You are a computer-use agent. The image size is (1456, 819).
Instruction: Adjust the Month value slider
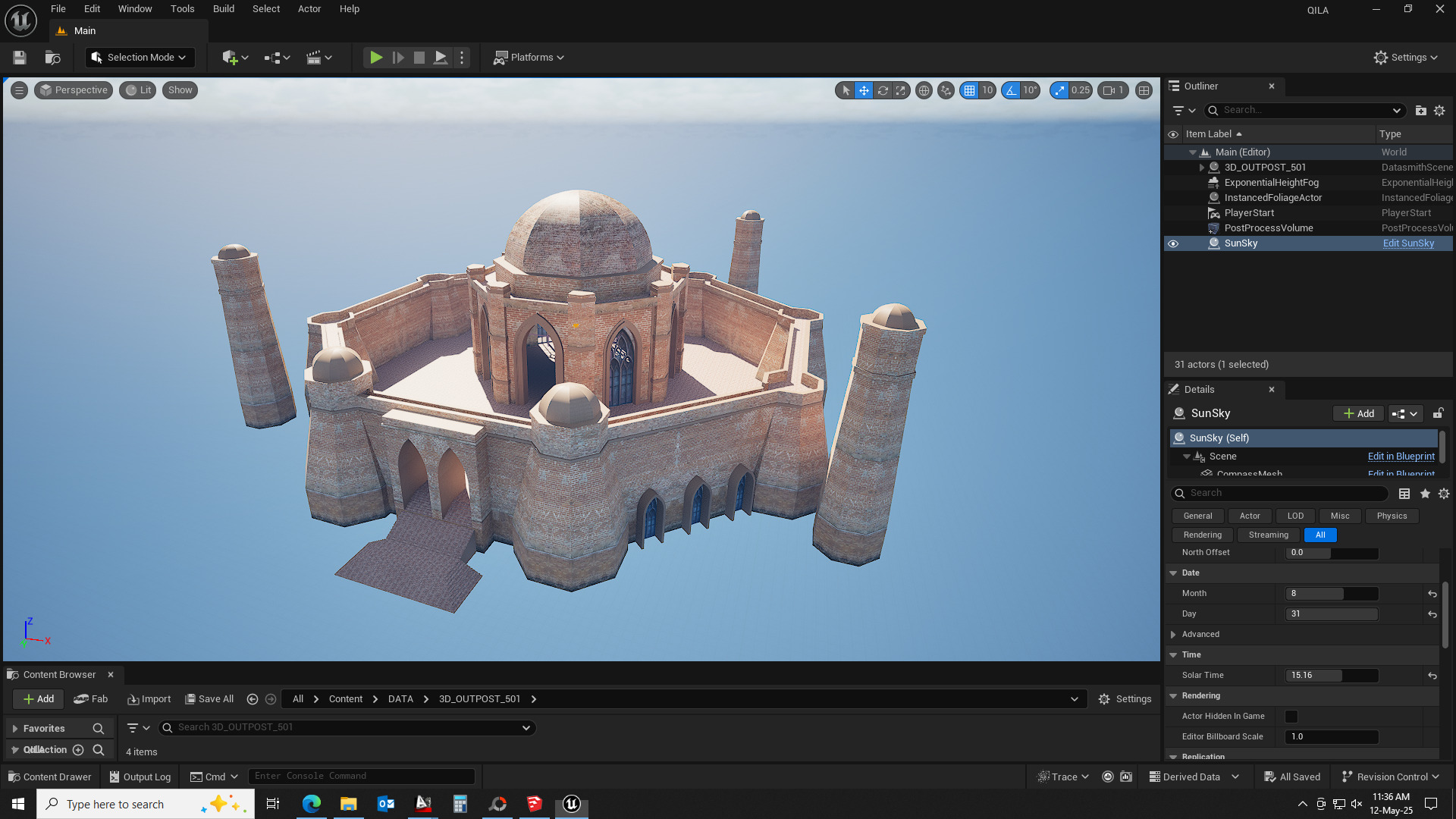coord(1332,594)
